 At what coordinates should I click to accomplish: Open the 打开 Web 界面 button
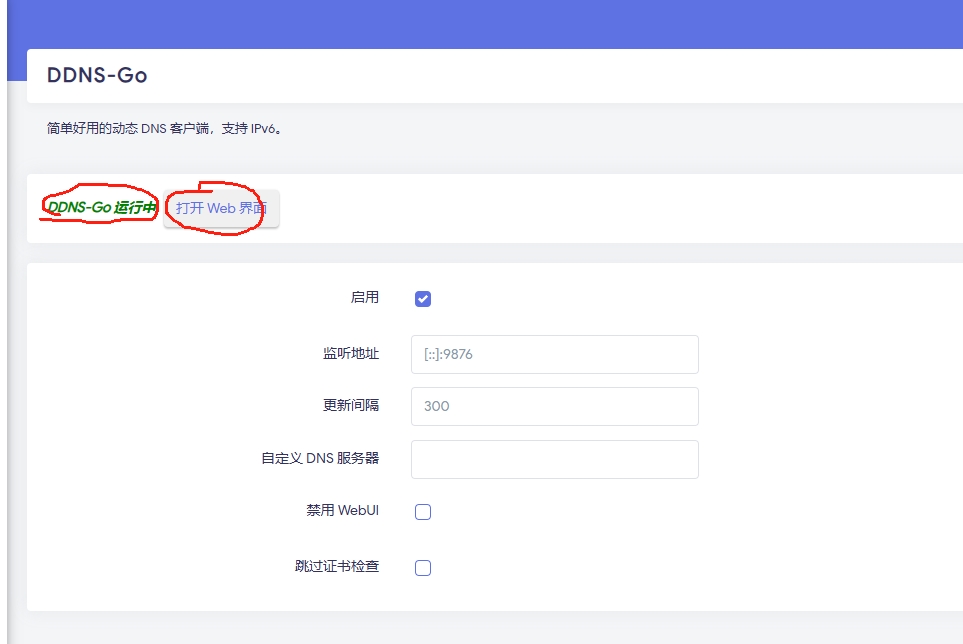pos(220,207)
